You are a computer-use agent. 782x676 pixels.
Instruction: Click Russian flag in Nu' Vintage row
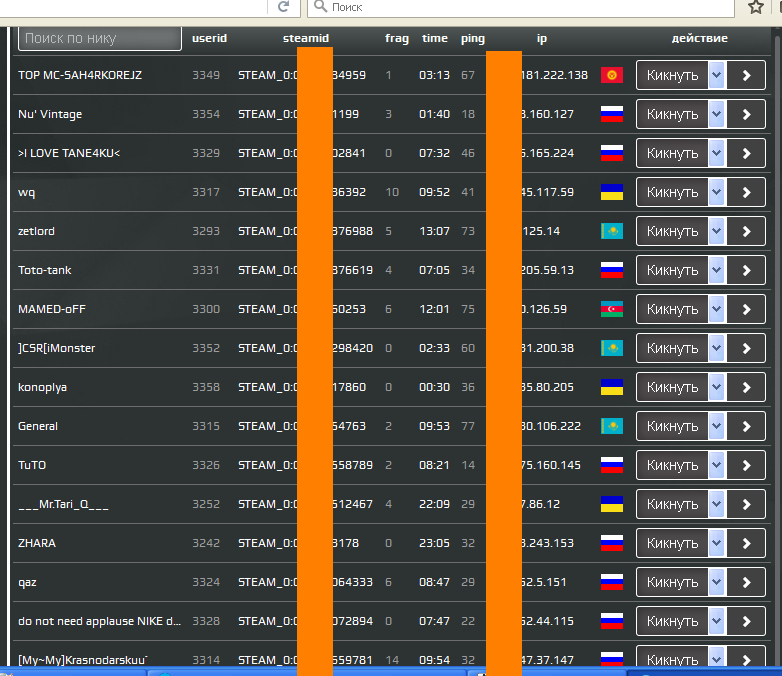(x=612, y=114)
